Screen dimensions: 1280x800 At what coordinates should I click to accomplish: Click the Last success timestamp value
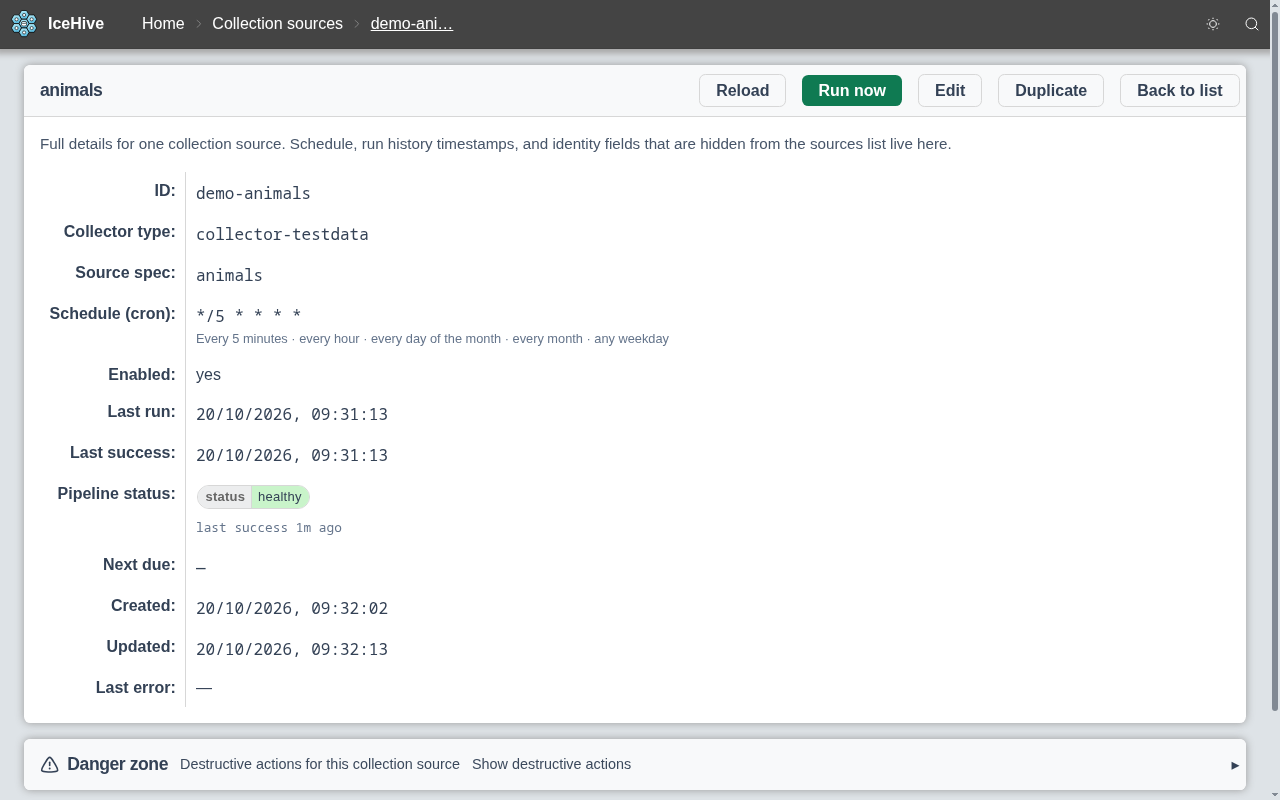292,455
